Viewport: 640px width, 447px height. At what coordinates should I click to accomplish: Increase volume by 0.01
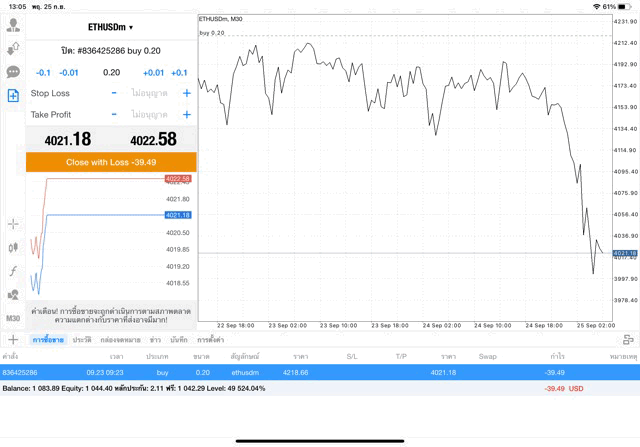pyautogui.click(x=153, y=73)
